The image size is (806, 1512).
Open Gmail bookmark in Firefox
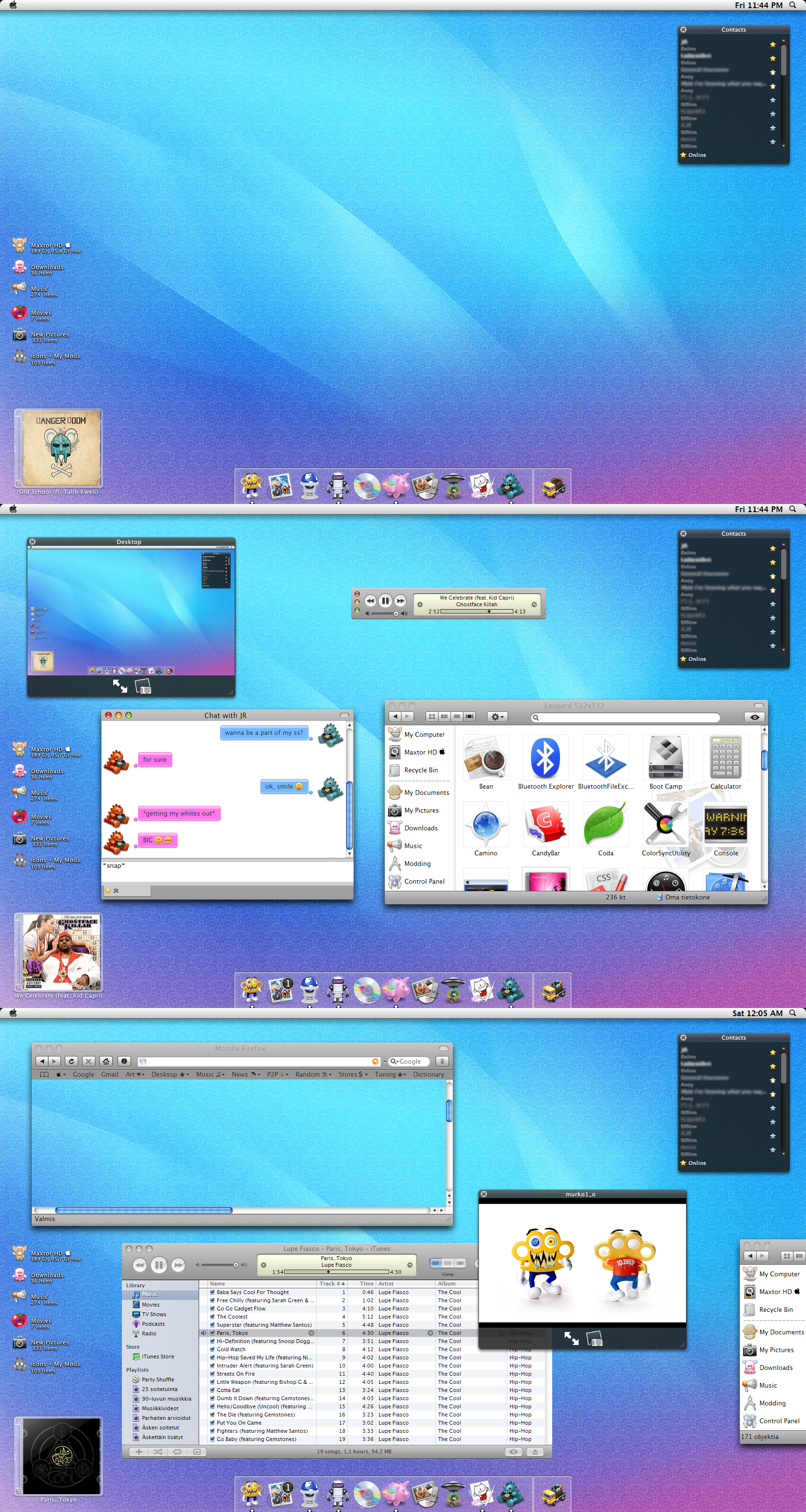click(110, 1075)
